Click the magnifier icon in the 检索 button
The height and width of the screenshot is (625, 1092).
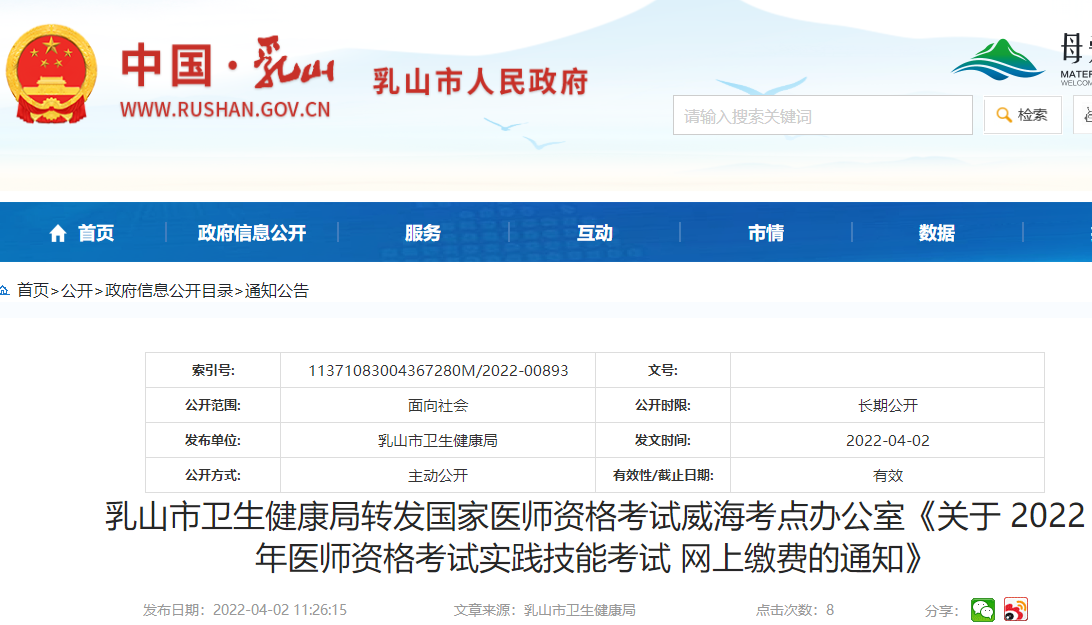click(x=1003, y=115)
